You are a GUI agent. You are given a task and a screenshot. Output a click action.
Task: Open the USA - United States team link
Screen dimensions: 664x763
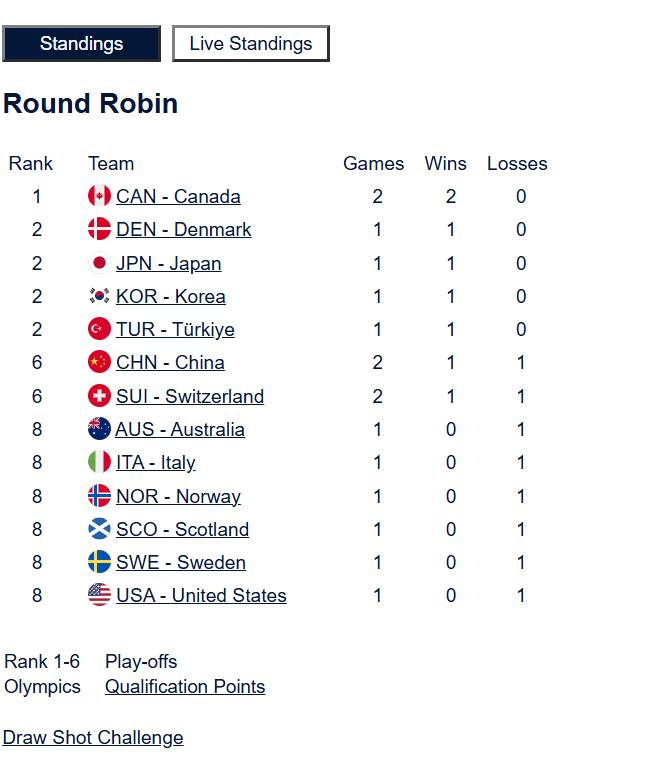(201, 596)
